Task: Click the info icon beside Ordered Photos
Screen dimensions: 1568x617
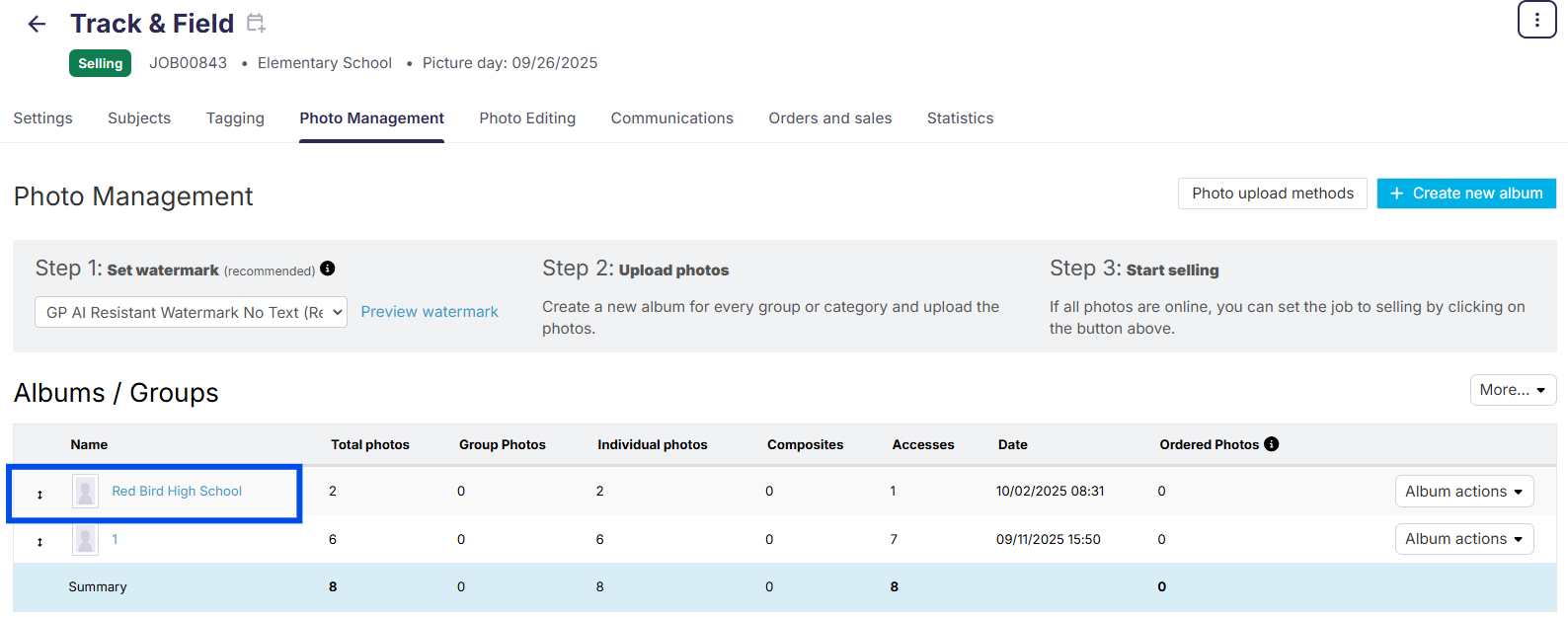Action: click(1272, 444)
